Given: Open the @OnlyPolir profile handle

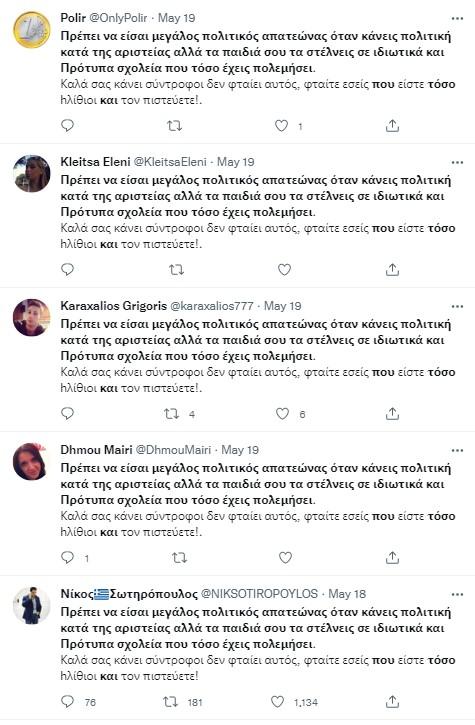Looking at the screenshot, I should pos(118,18).
